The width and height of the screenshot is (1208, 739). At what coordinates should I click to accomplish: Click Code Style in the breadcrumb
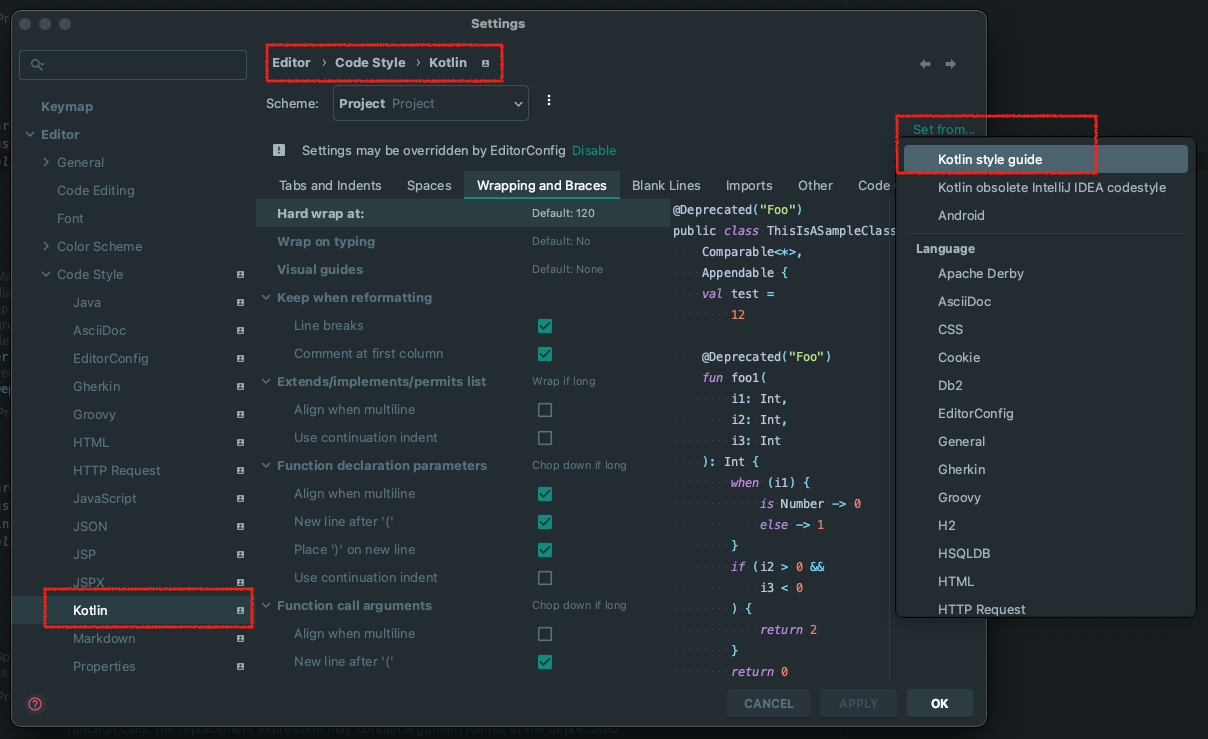tap(370, 62)
